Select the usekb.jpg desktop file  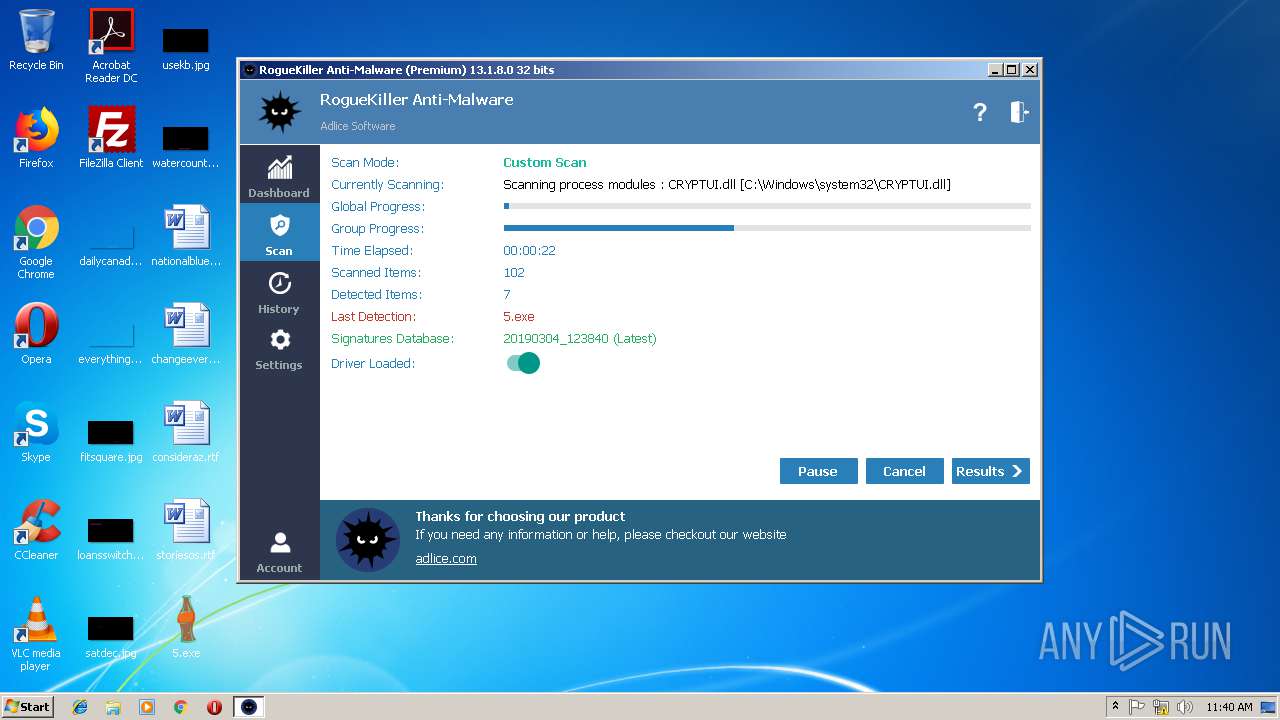186,48
